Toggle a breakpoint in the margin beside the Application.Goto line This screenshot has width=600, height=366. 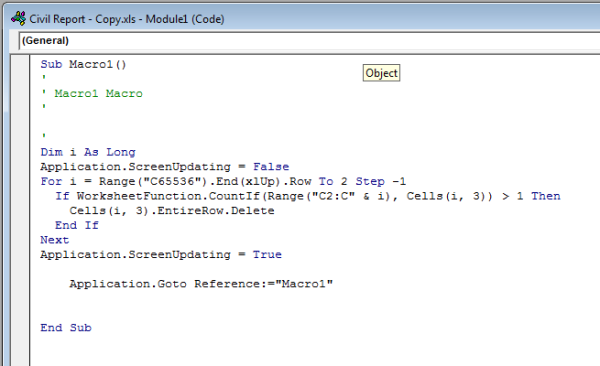click(x=20, y=284)
